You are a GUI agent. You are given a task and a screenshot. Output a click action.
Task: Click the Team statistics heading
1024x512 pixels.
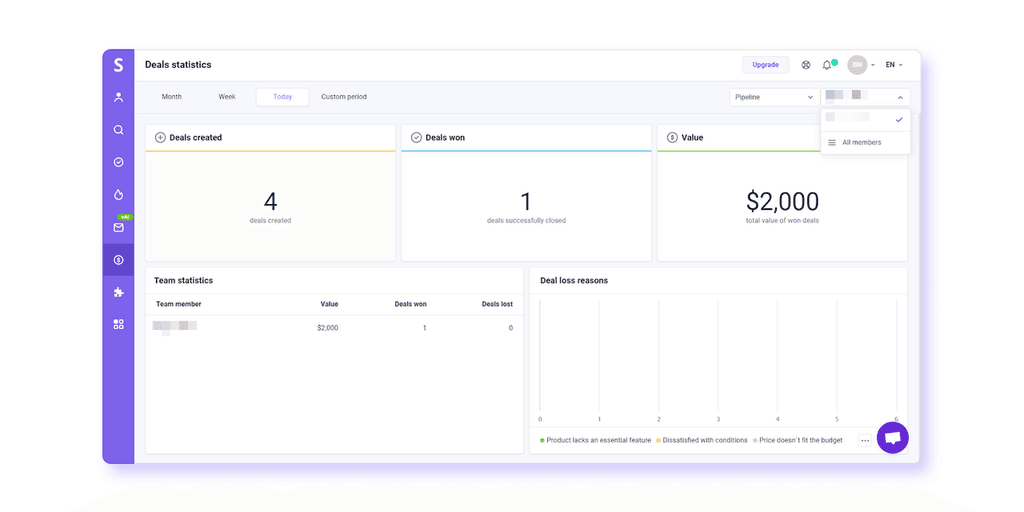184,280
